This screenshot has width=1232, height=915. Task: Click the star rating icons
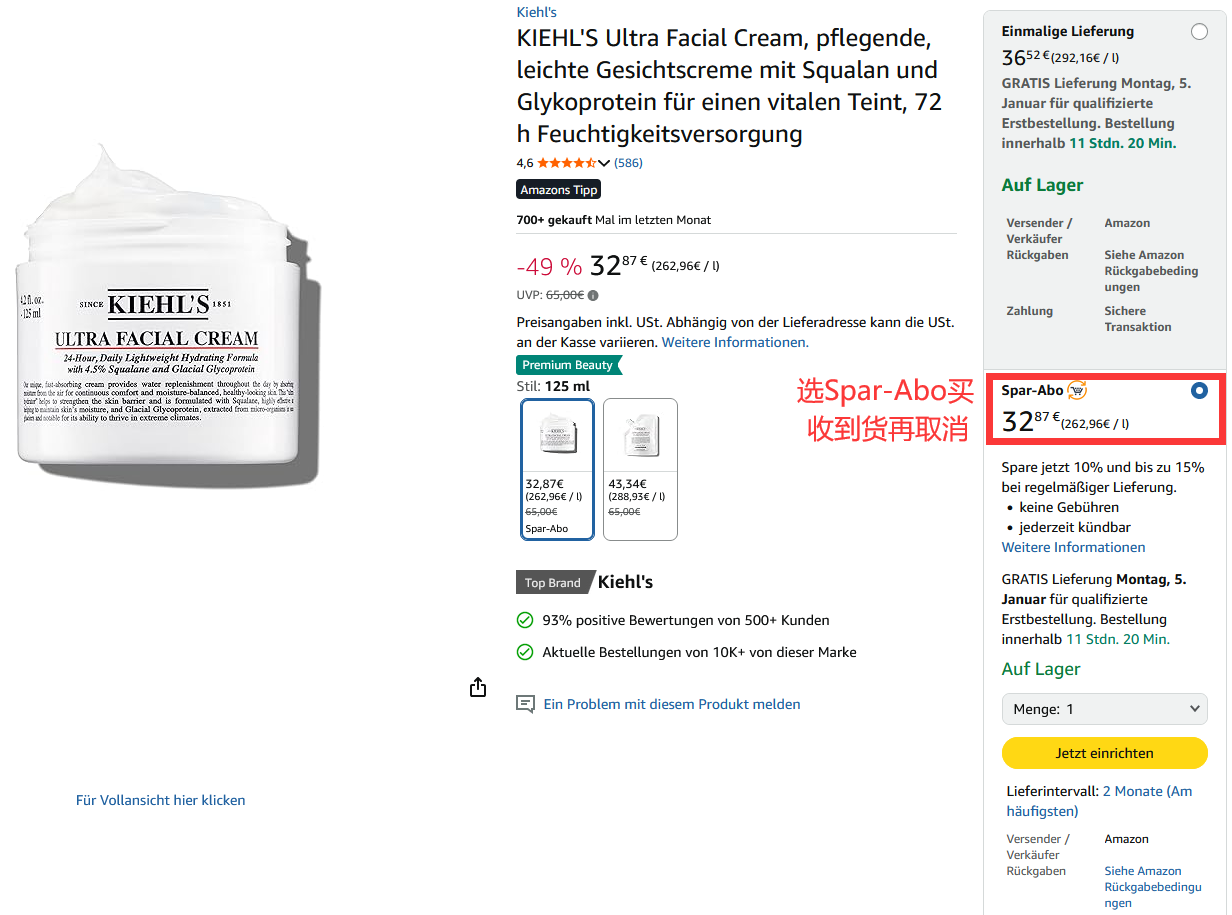[x=566, y=163]
